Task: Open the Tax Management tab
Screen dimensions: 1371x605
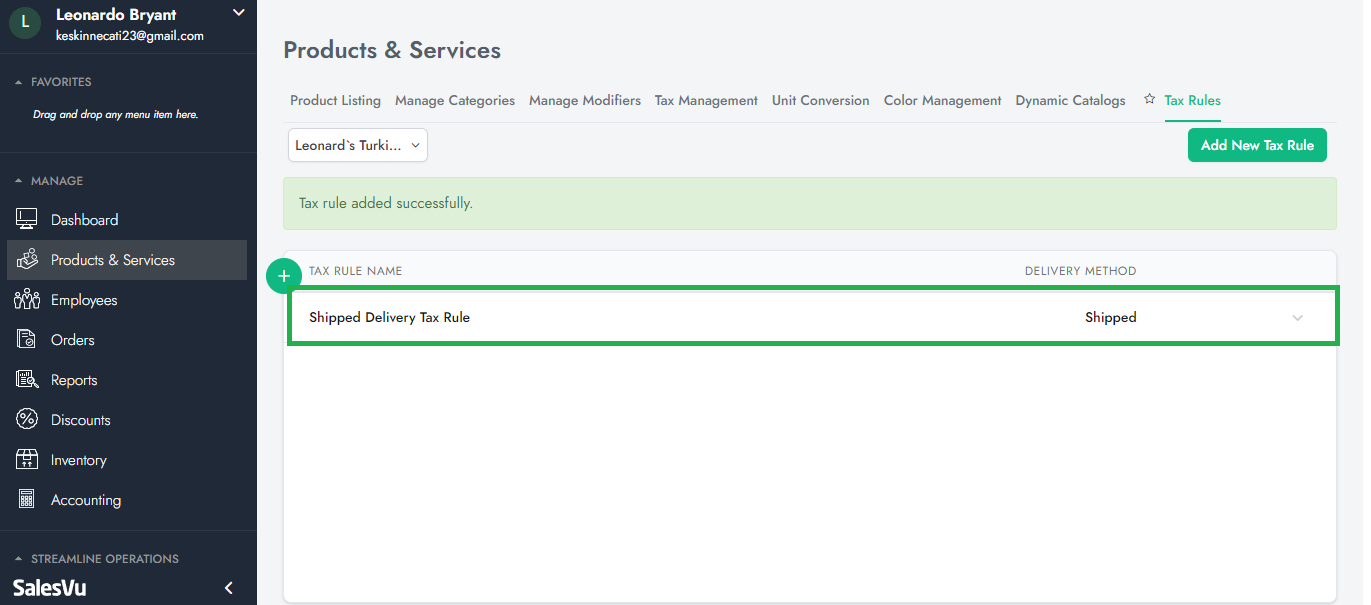Action: tap(706, 100)
